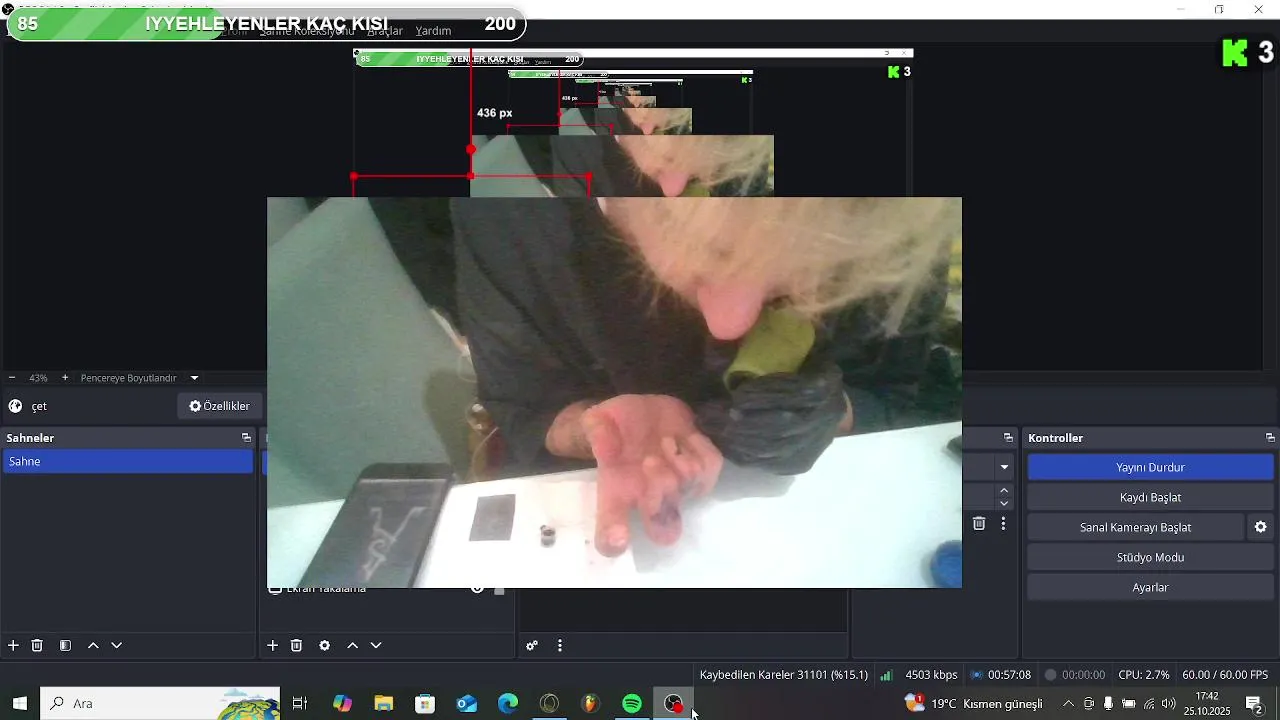The width and height of the screenshot is (1280, 720).
Task: Click the Windows search box Ara
Action: click(162, 704)
